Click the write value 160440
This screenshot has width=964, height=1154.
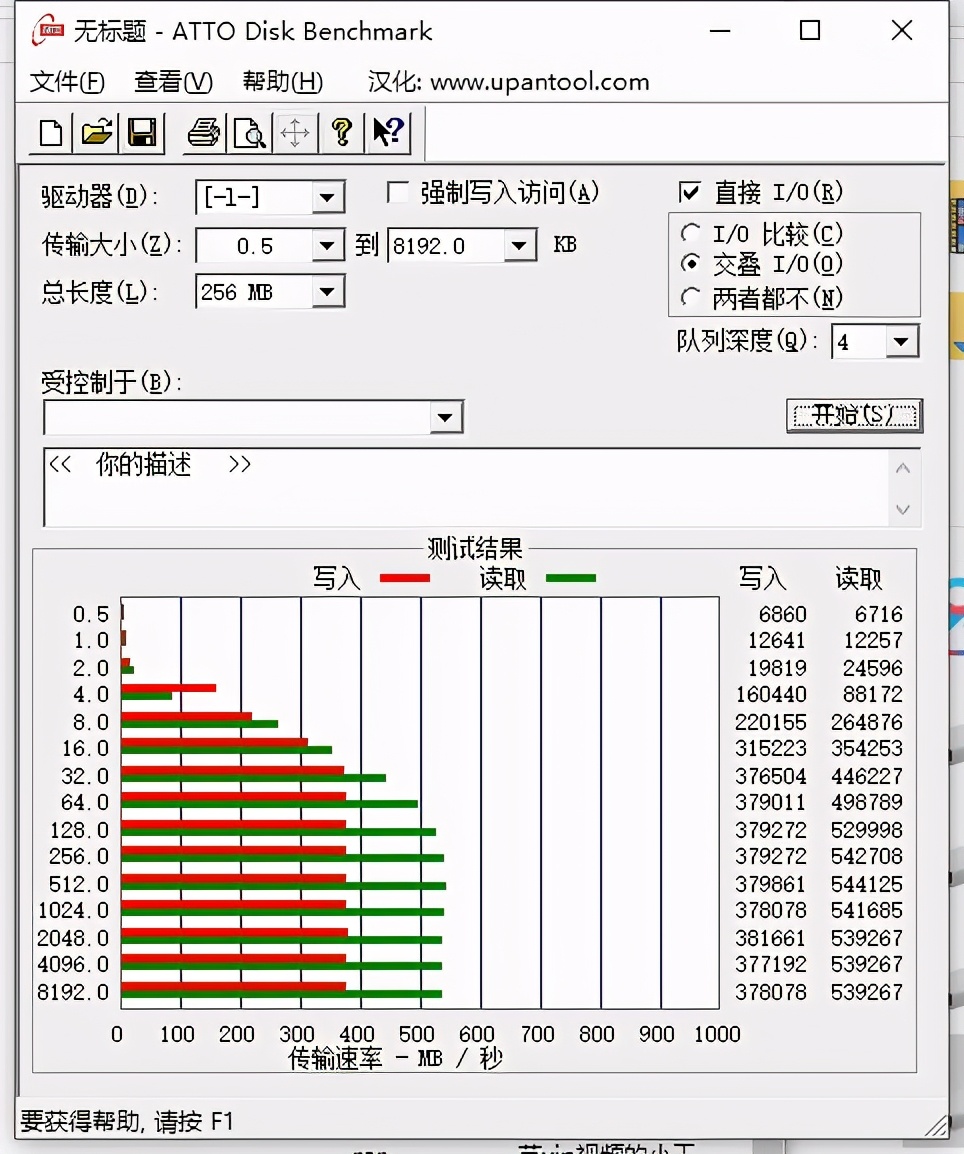tap(771, 694)
